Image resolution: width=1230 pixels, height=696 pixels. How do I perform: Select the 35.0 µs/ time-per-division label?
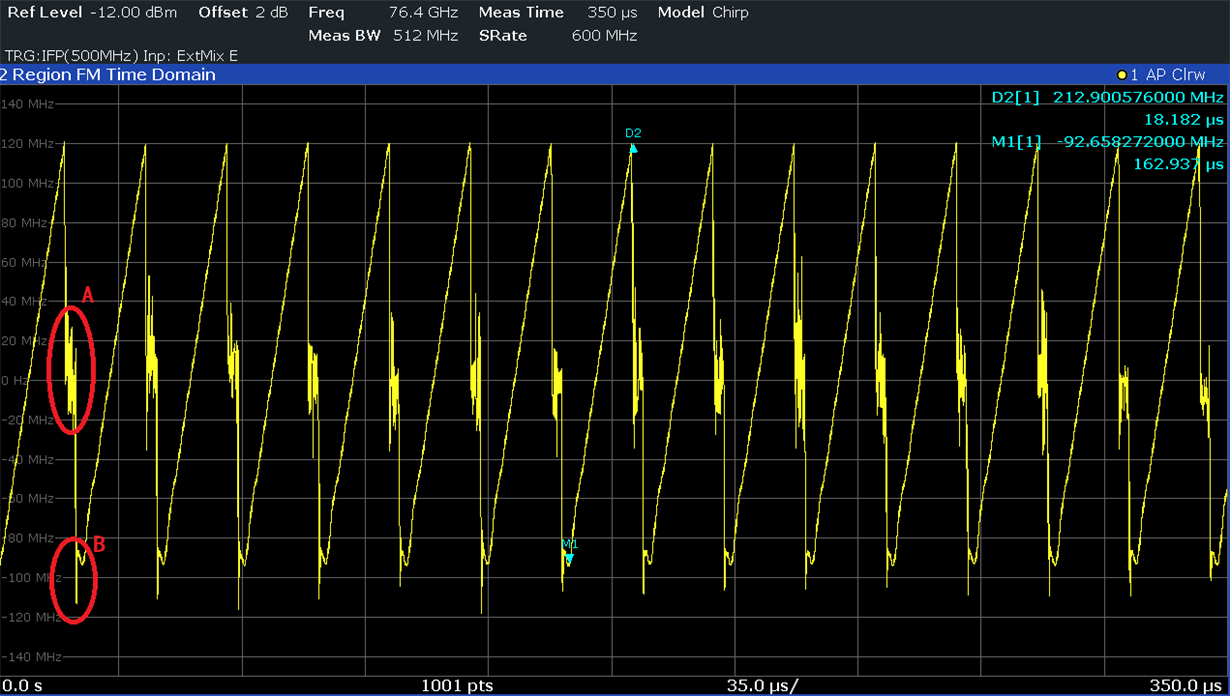point(765,686)
